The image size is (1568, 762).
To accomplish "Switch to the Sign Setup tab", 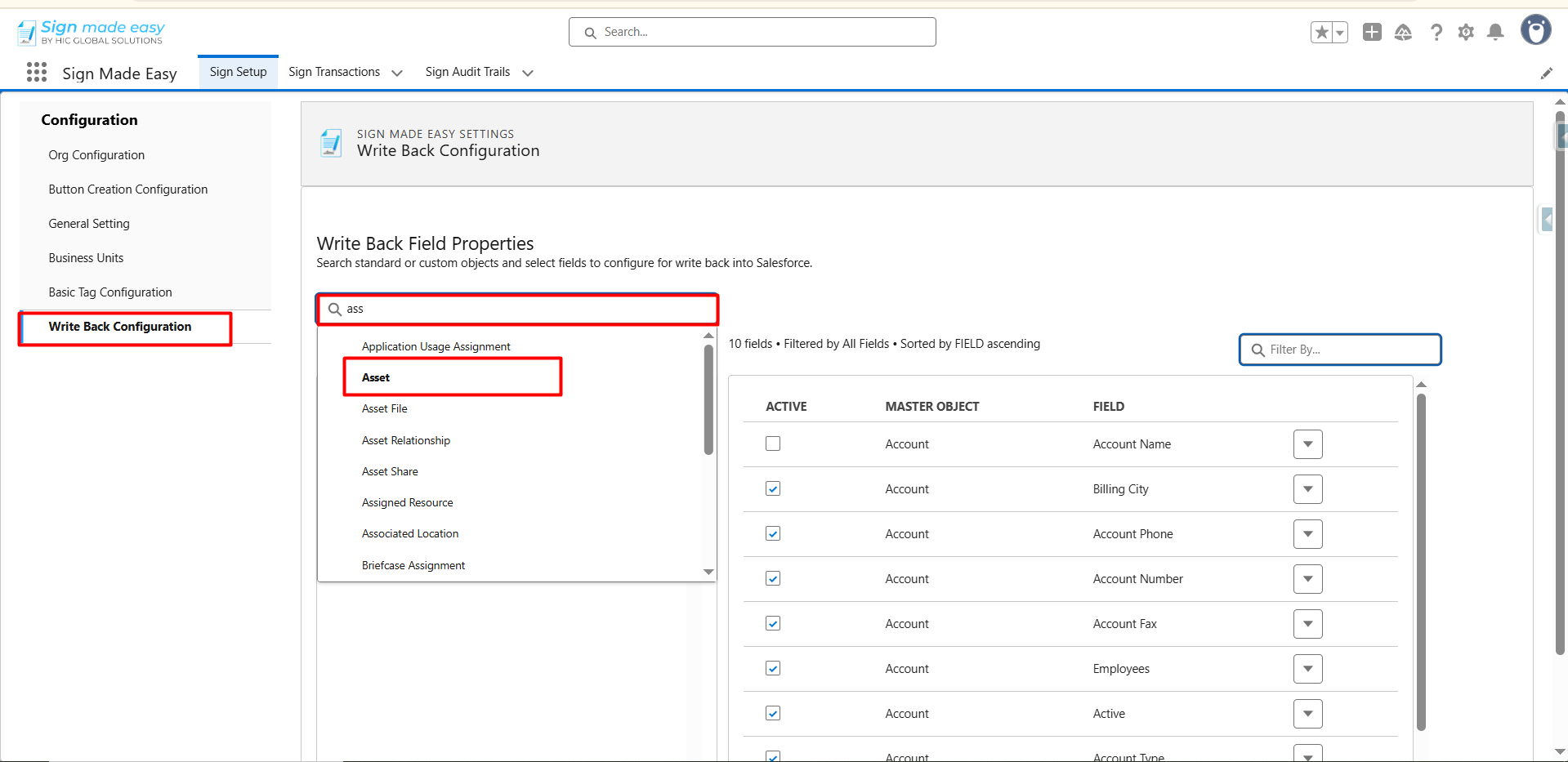I will click(x=238, y=72).
